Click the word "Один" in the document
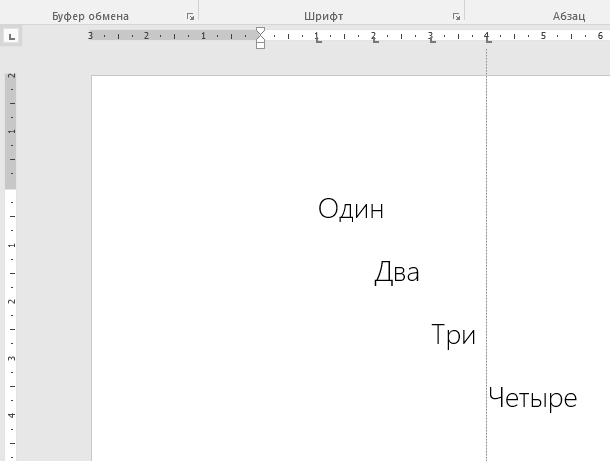The width and height of the screenshot is (610, 461). point(351,209)
